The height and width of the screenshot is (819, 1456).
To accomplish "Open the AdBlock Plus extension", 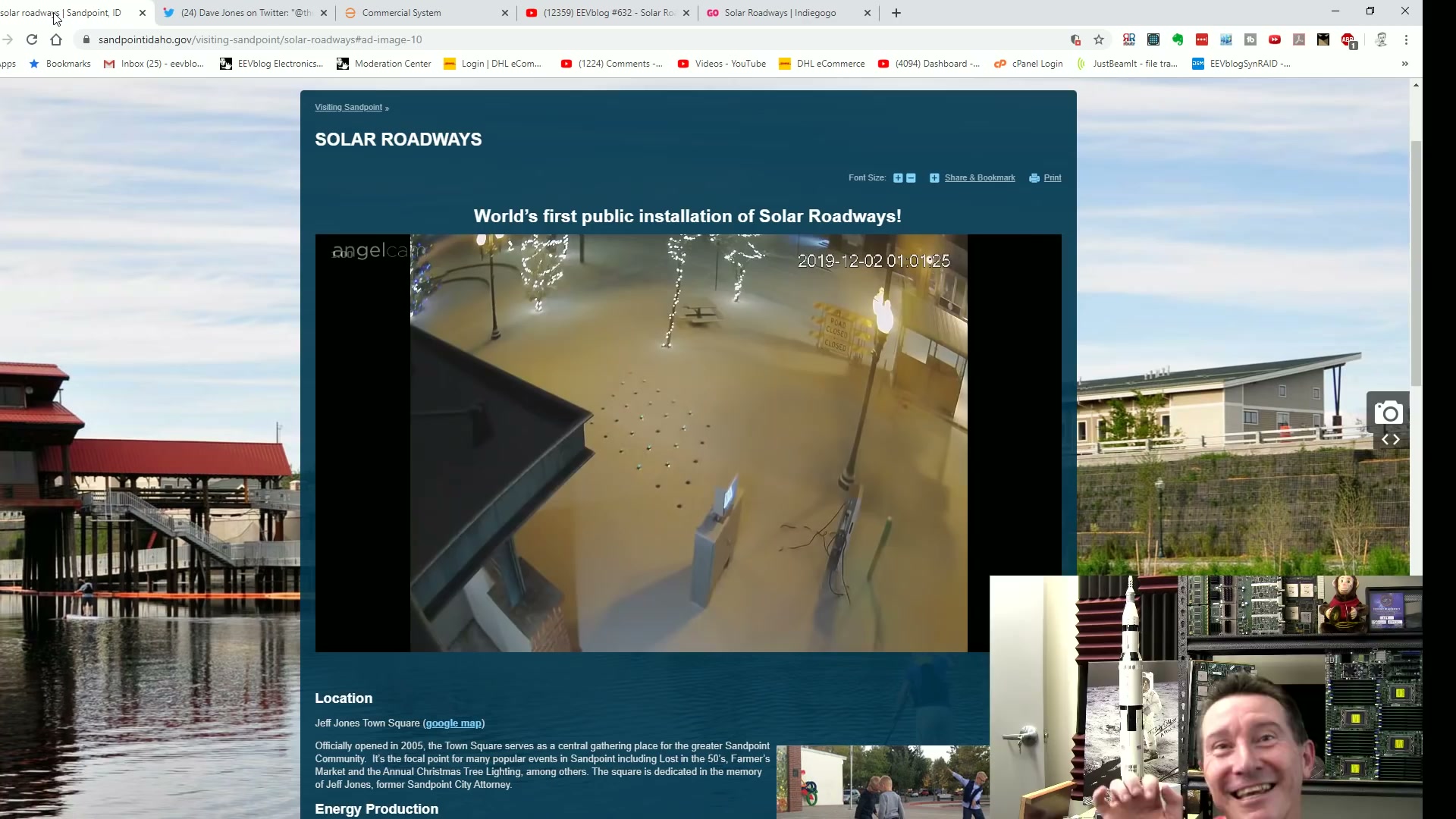I will pyautogui.click(x=1348, y=39).
